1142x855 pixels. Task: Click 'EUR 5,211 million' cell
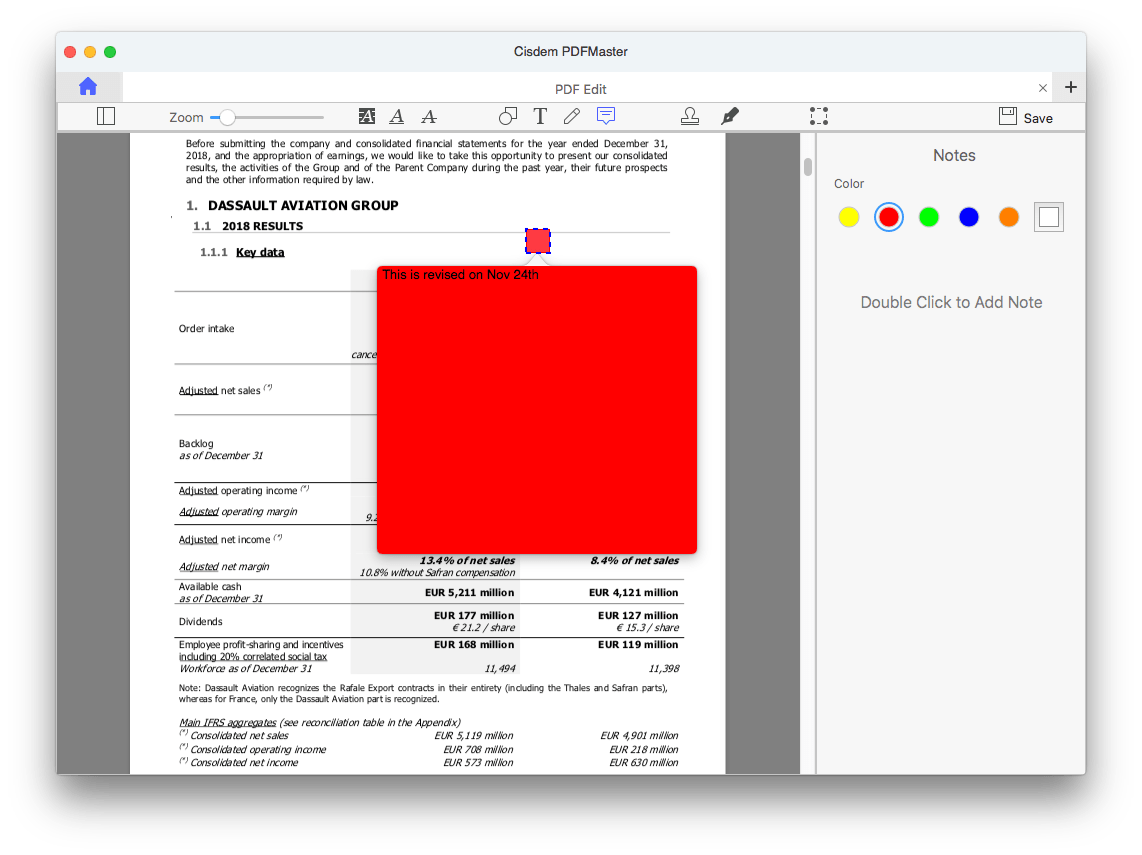pos(469,592)
